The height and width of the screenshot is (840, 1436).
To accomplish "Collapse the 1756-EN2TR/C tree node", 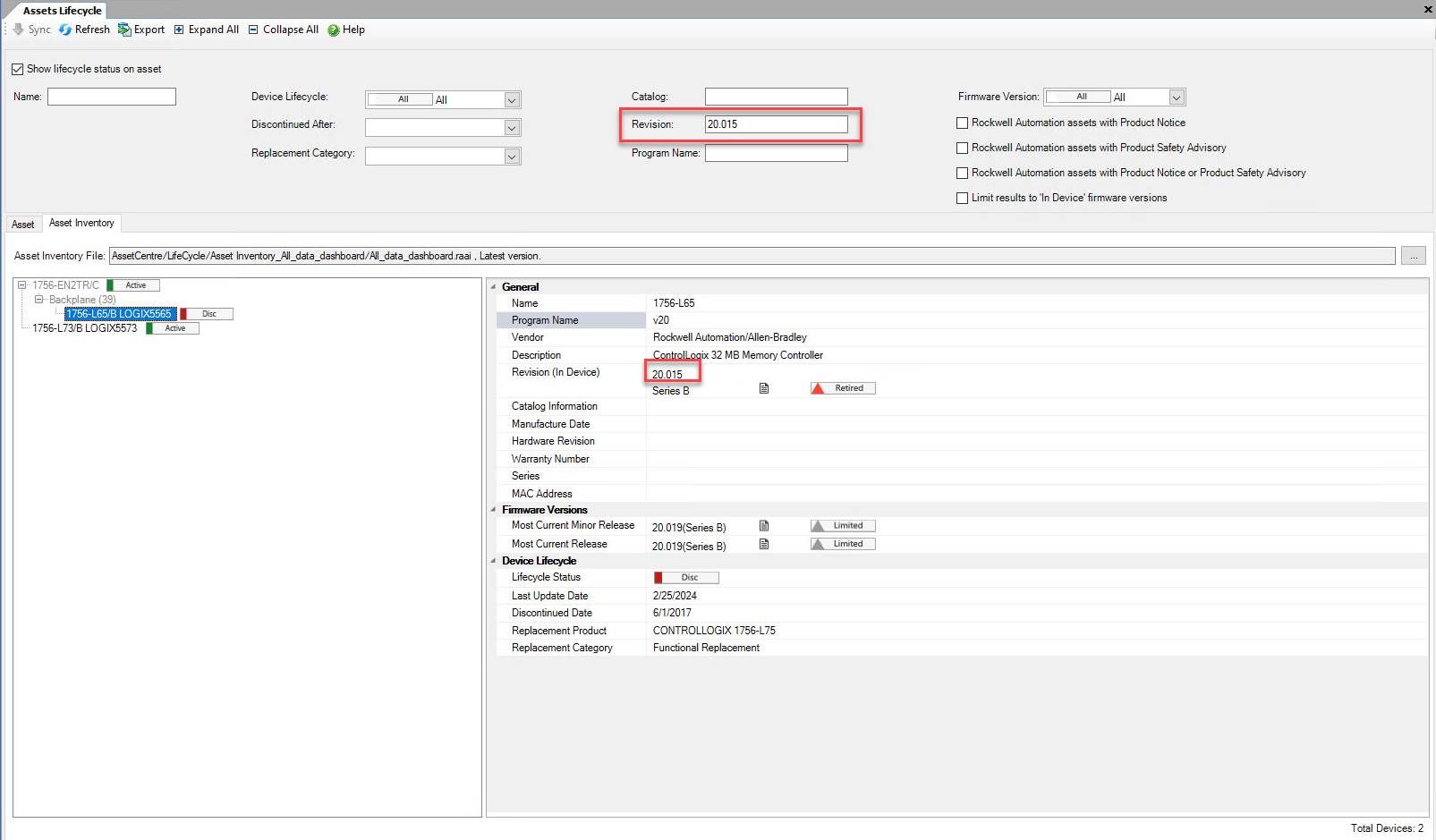I will click(22, 285).
